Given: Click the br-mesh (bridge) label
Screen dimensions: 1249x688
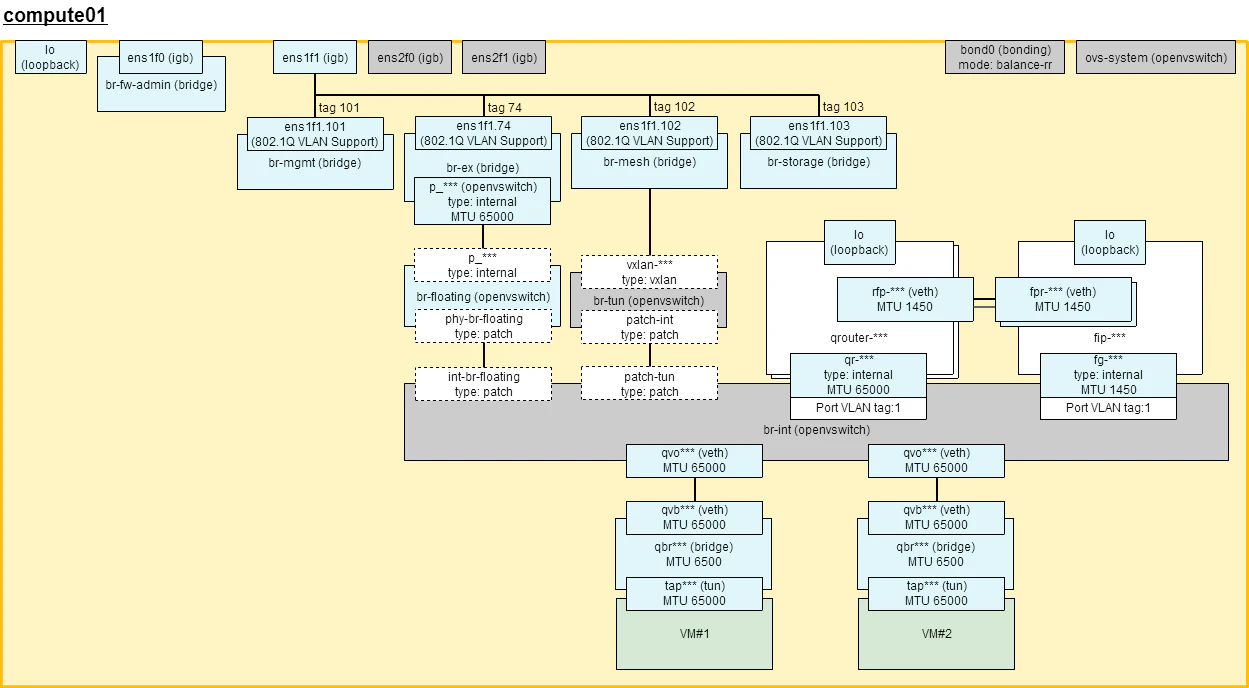Looking at the screenshot, I should [x=650, y=162].
